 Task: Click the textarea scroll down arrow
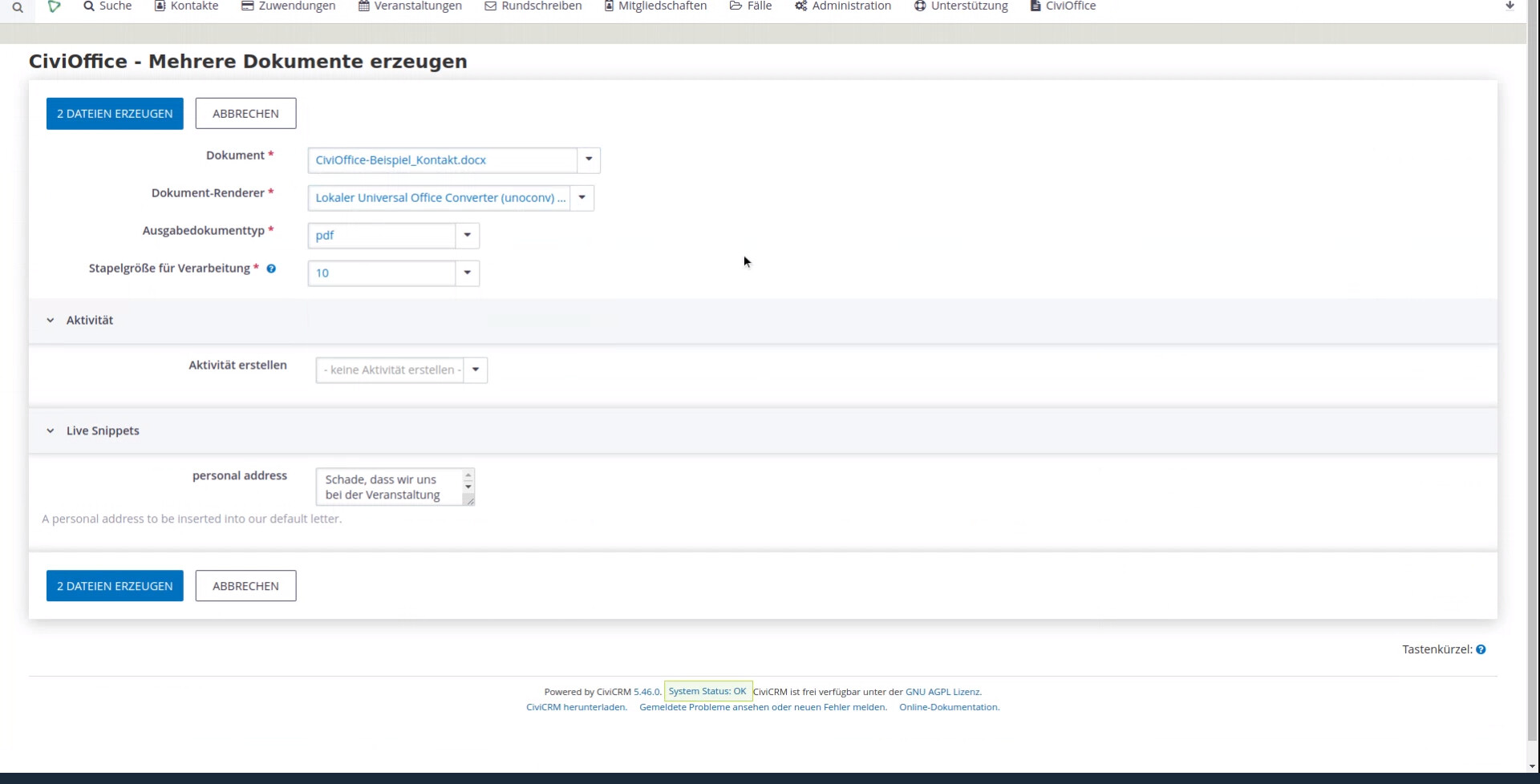coord(468,487)
